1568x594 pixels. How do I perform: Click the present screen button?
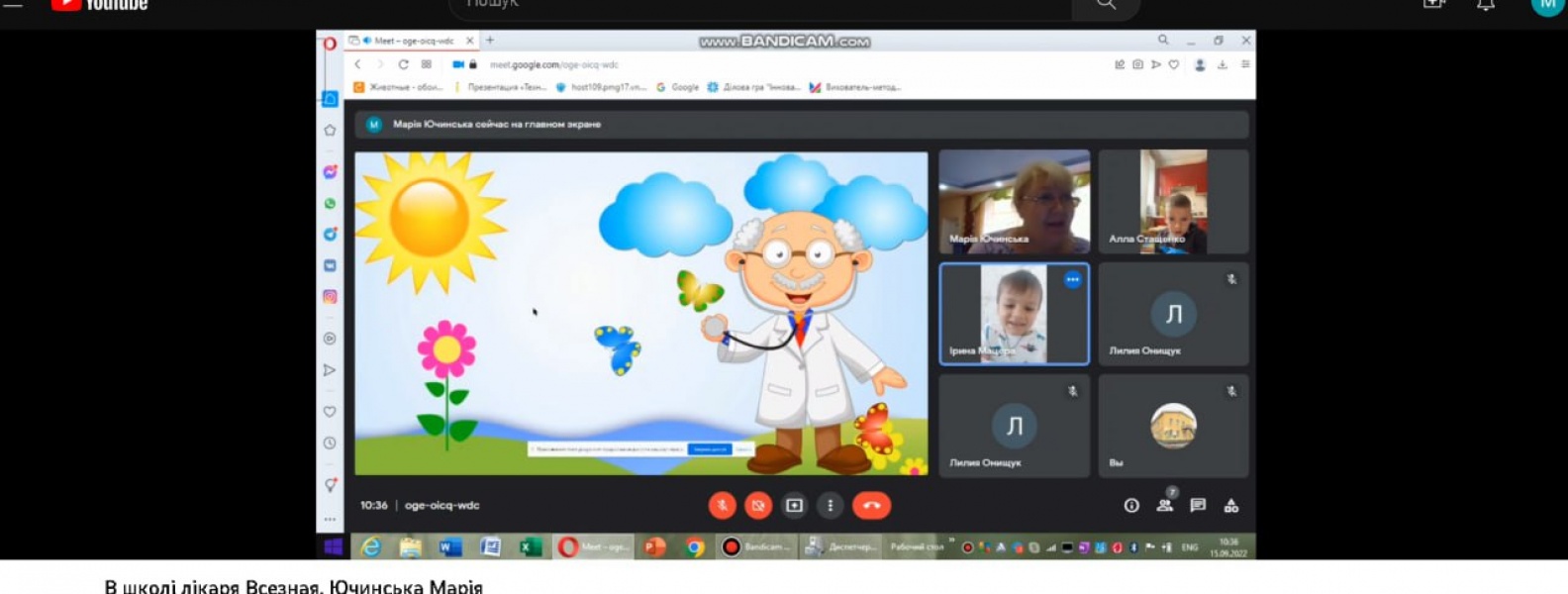tap(794, 506)
